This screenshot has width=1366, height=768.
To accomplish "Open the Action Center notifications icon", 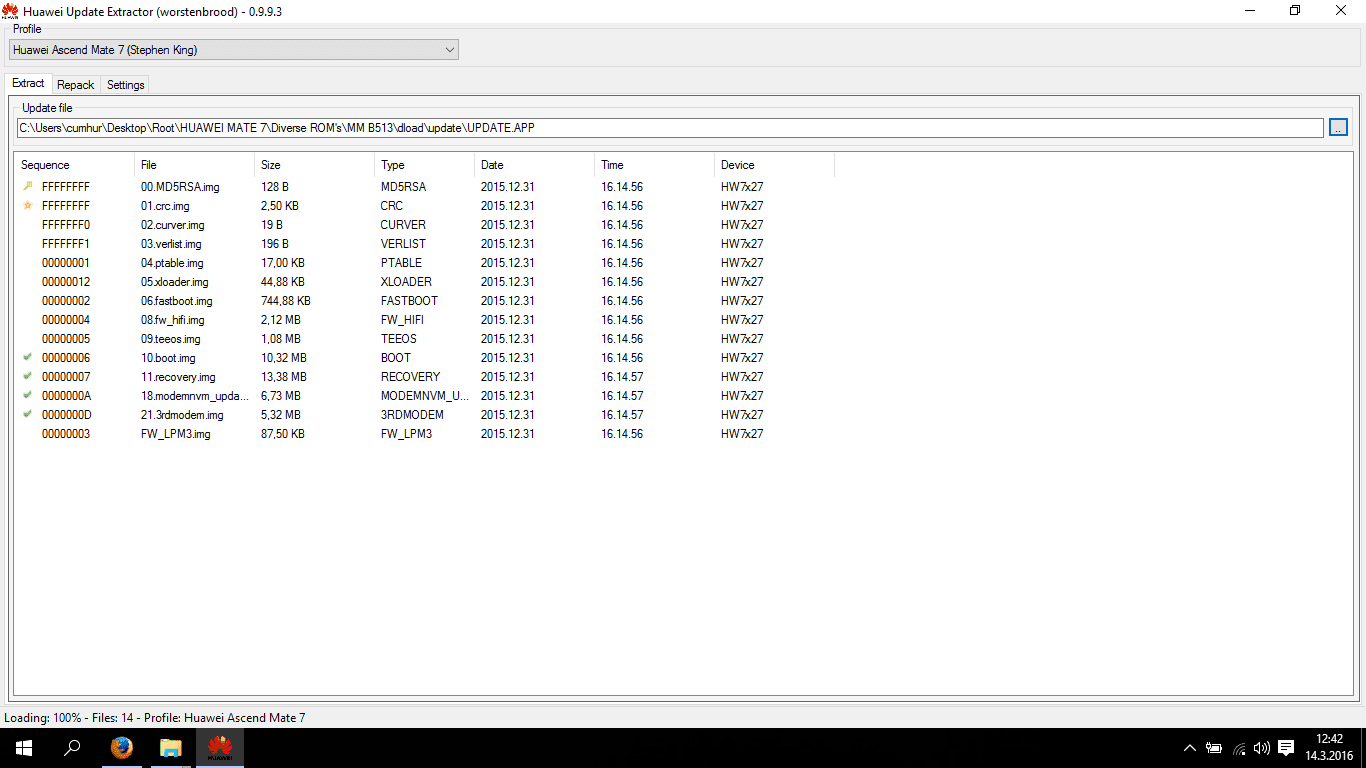I will 1287,748.
